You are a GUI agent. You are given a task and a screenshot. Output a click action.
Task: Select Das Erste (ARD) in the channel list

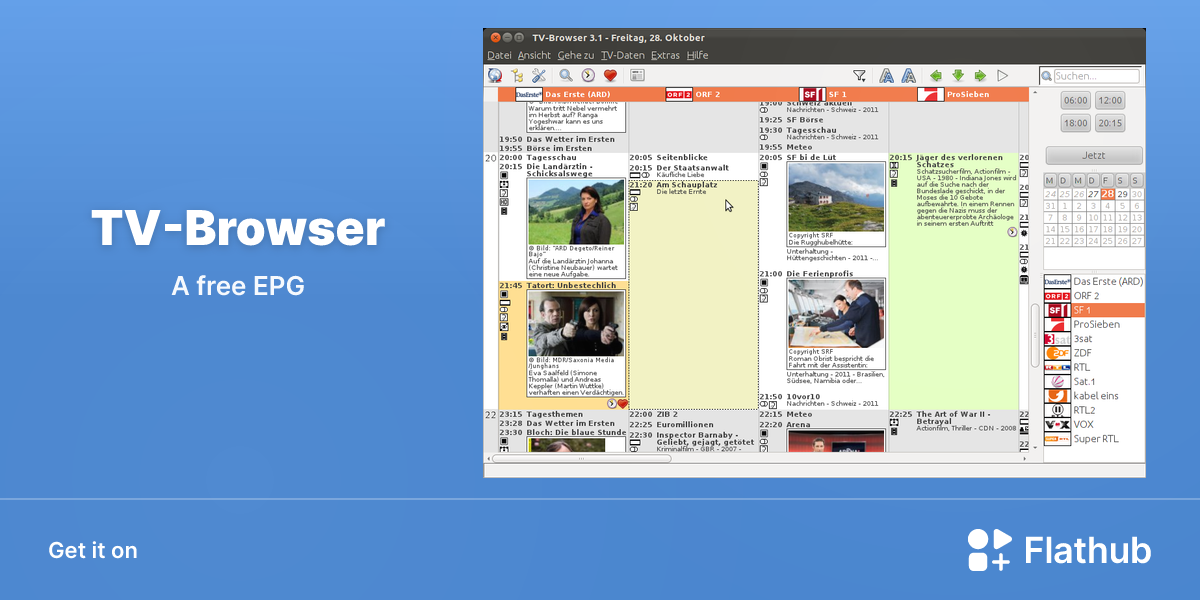(1094, 282)
